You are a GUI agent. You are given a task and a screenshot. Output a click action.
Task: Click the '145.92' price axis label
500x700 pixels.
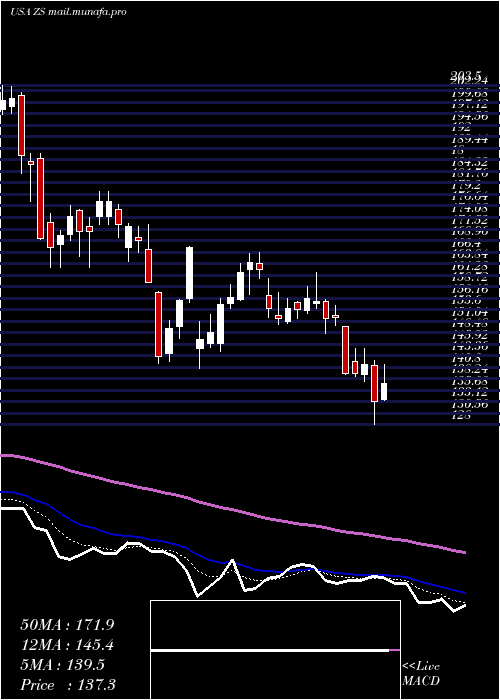point(470,335)
